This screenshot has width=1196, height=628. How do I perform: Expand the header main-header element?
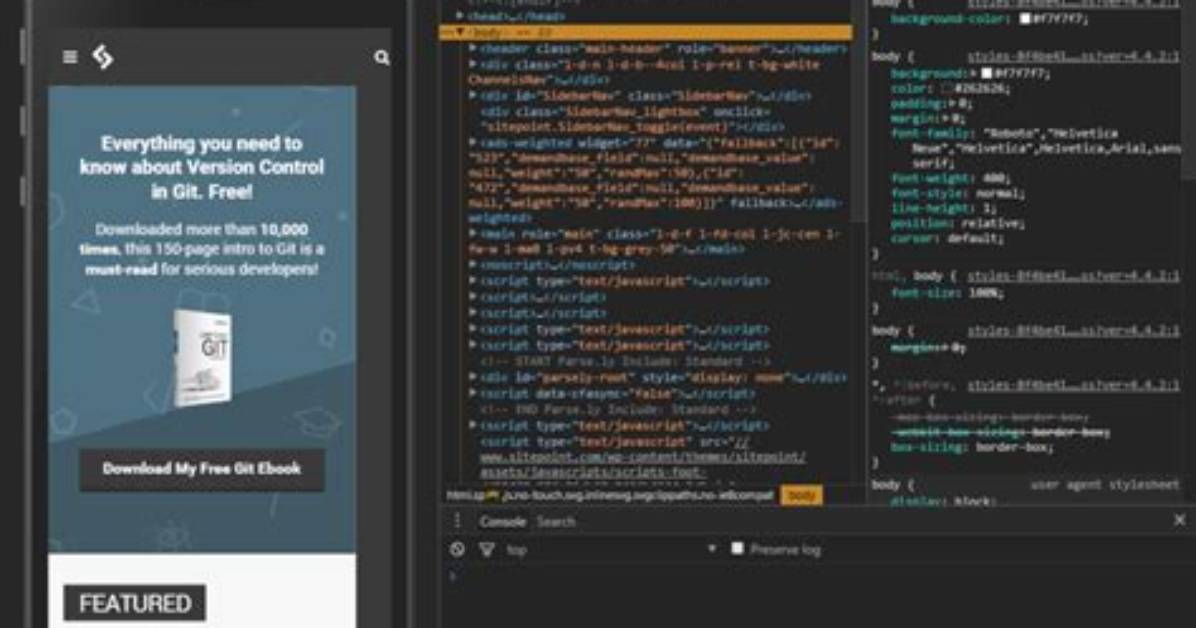pos(473,48)
